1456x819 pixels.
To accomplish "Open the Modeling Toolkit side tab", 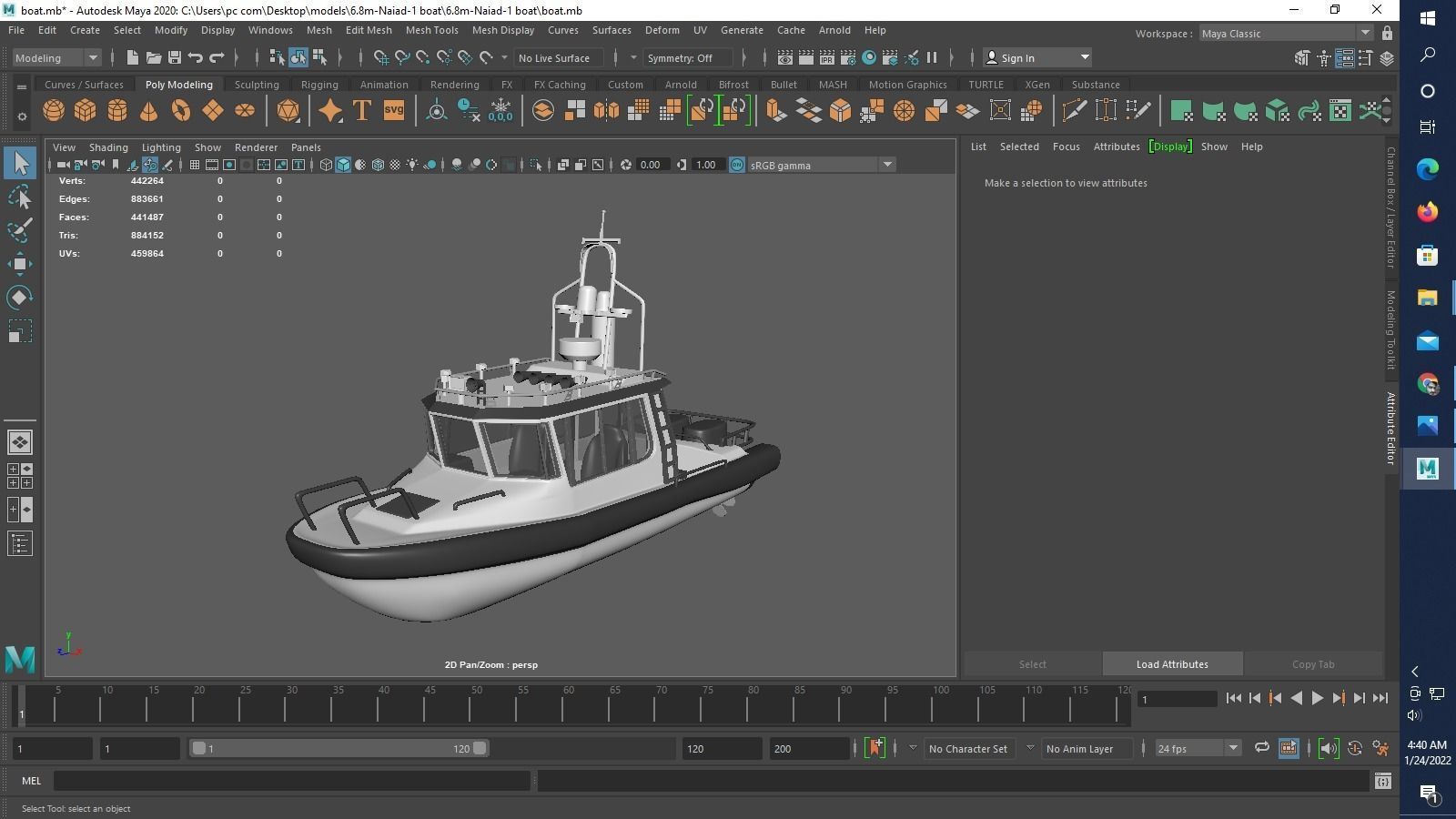I will pyautogui.click(x=1390, y=329).
